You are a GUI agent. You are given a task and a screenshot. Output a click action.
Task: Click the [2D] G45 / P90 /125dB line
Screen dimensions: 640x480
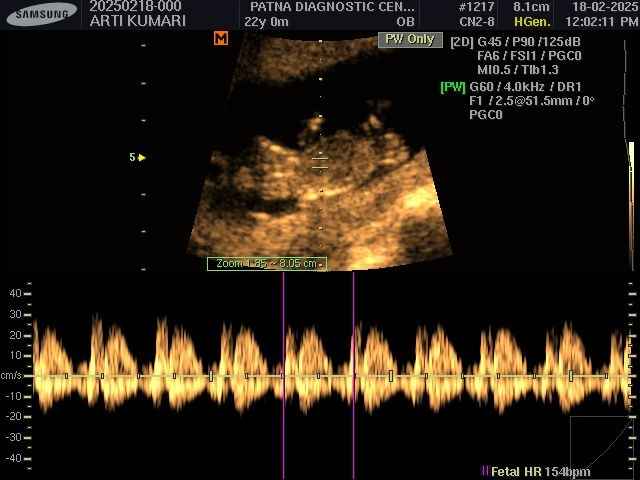(x=516, y=42)
